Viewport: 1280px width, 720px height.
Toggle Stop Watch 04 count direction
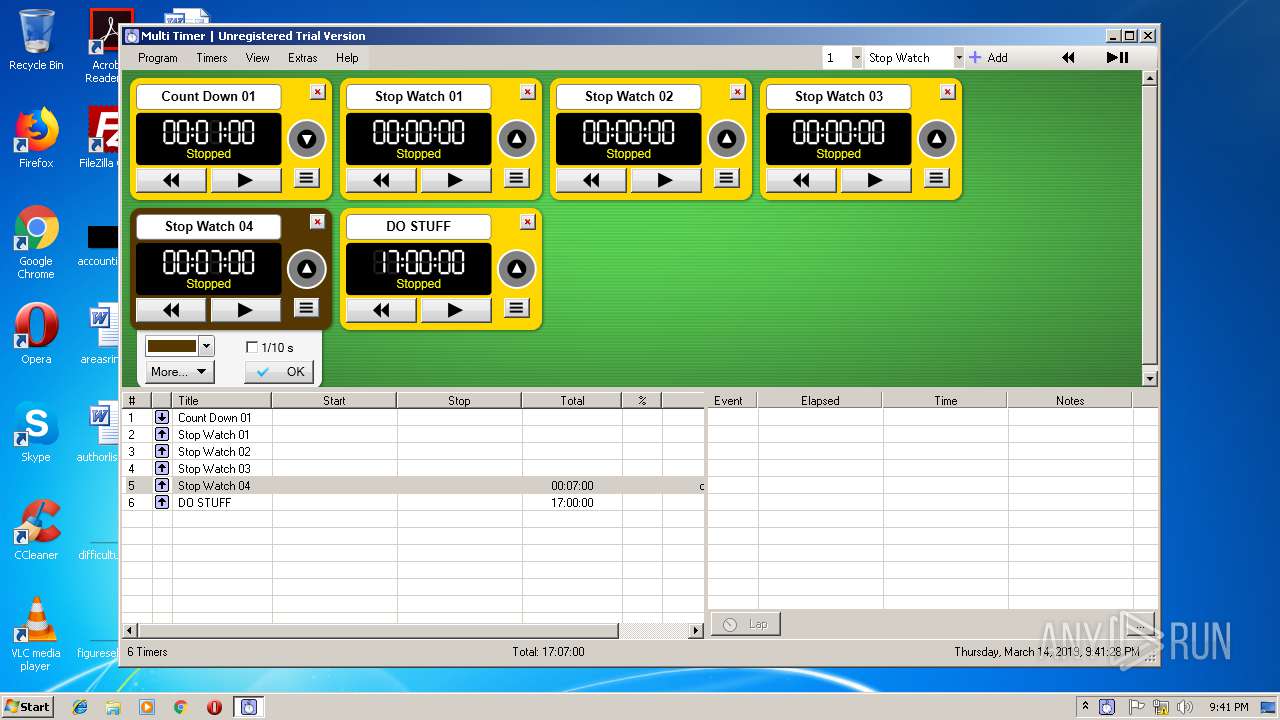coord(307,269)
